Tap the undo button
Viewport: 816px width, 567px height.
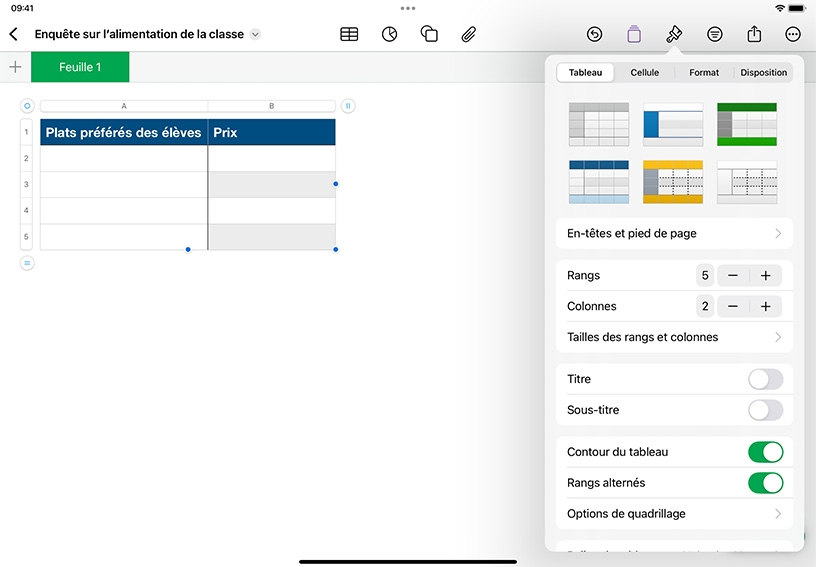(x=594, y=34)
